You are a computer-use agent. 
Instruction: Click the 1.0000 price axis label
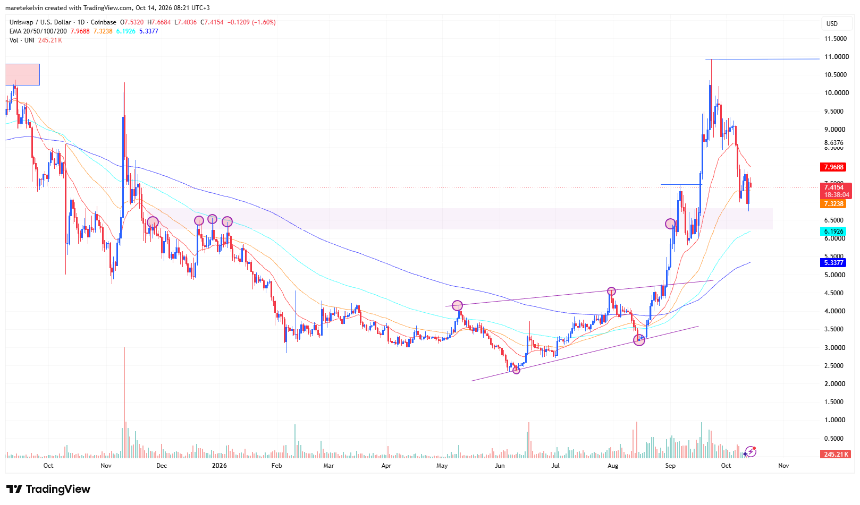(x=834, y=420)
